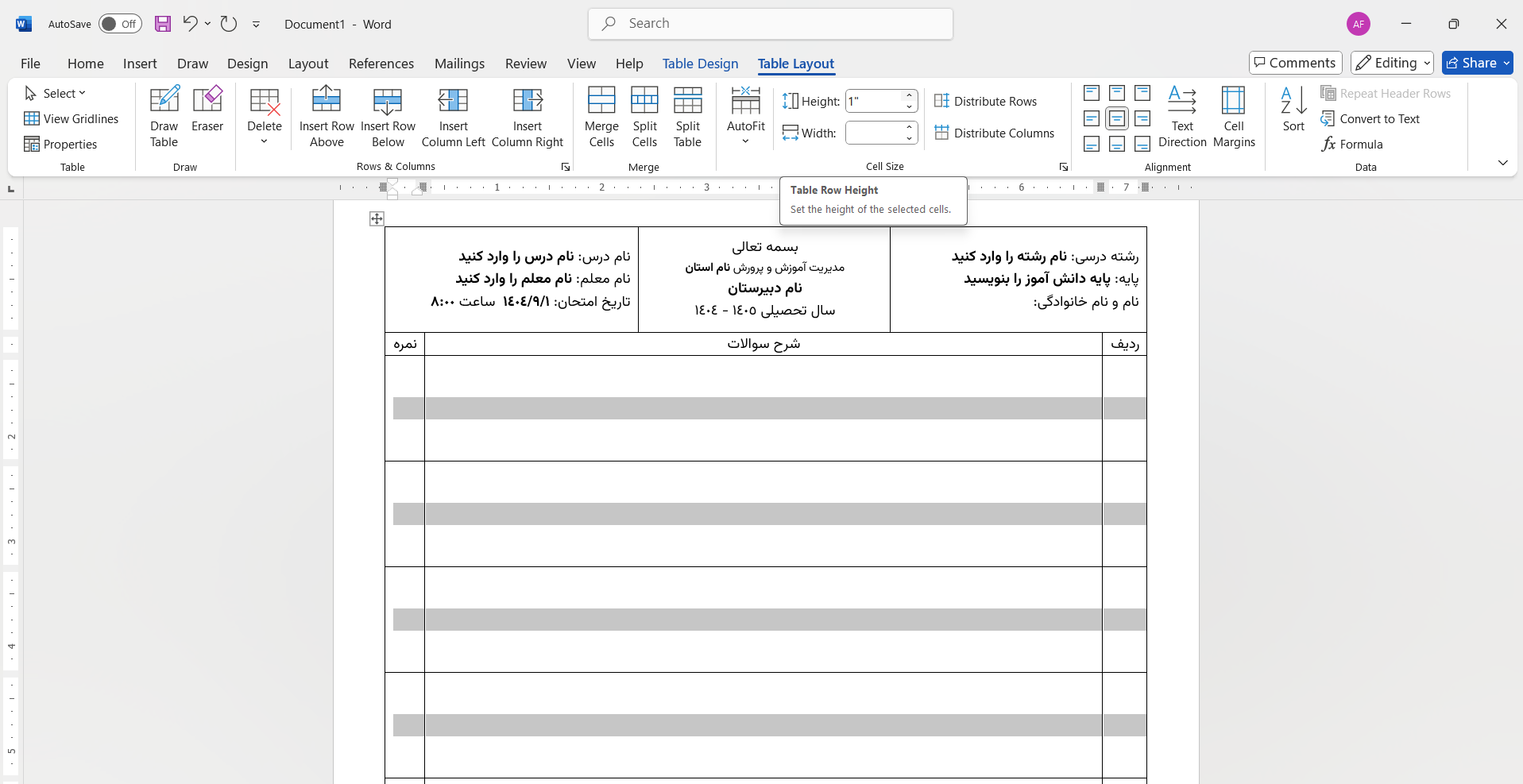The width and height of the screenshot is (1523, 784).
Task: Set alignment to Align Top Center
Action: click(1117, 94)
